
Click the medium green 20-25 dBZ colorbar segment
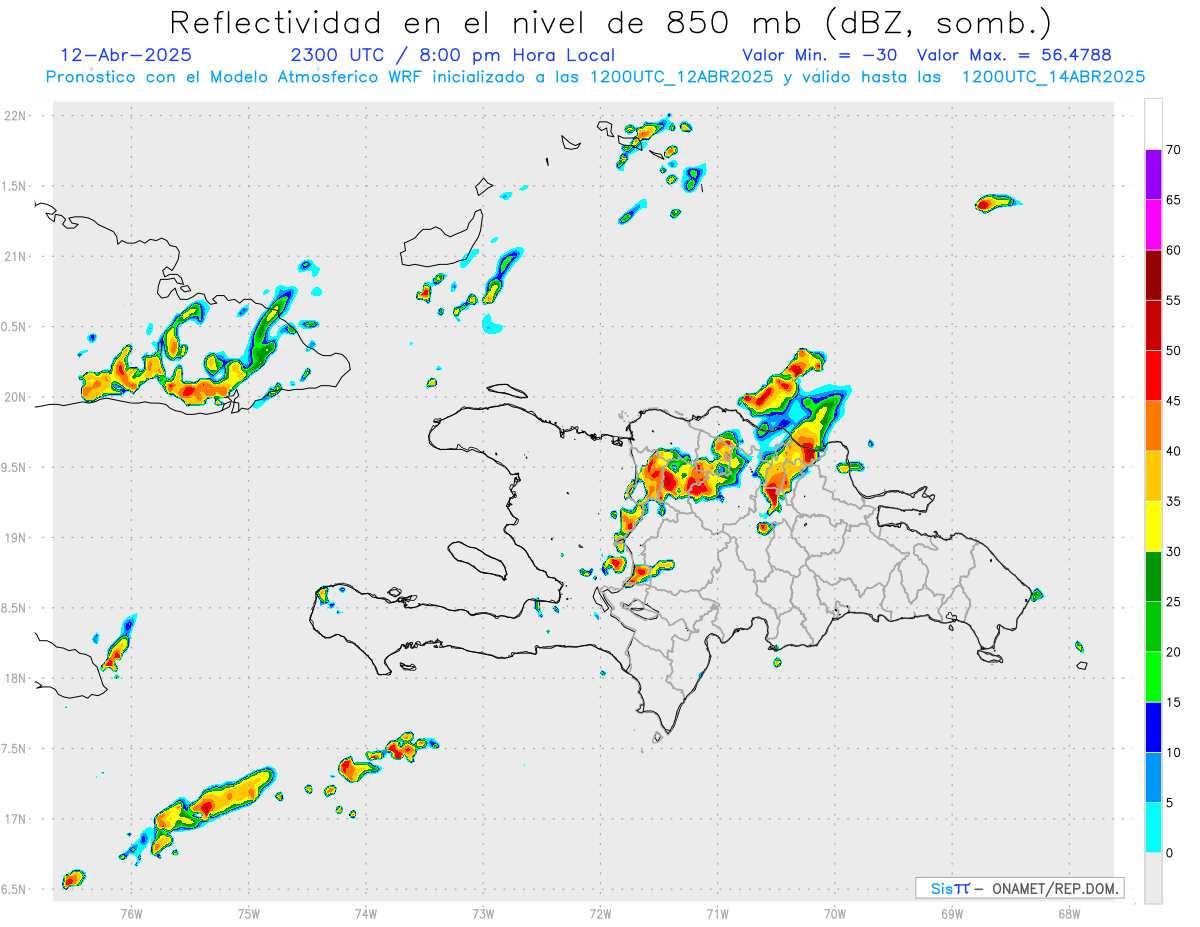coord(1153,627)
